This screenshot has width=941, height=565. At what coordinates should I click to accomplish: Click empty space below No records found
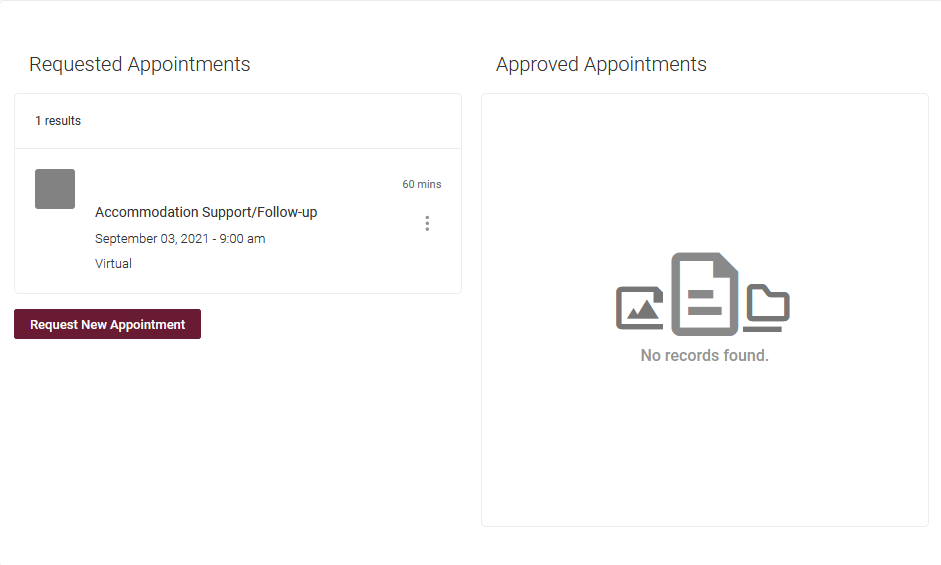(704, 450)
